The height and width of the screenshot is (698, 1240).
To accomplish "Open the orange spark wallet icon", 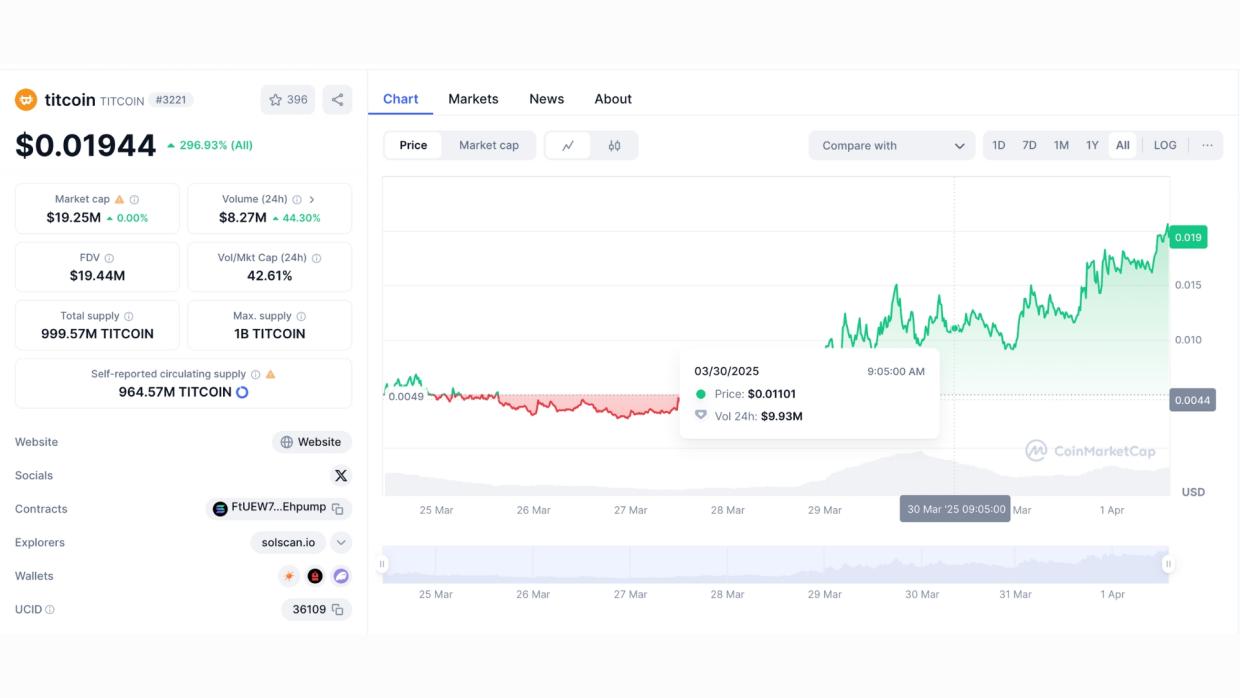I will (288, 576).
